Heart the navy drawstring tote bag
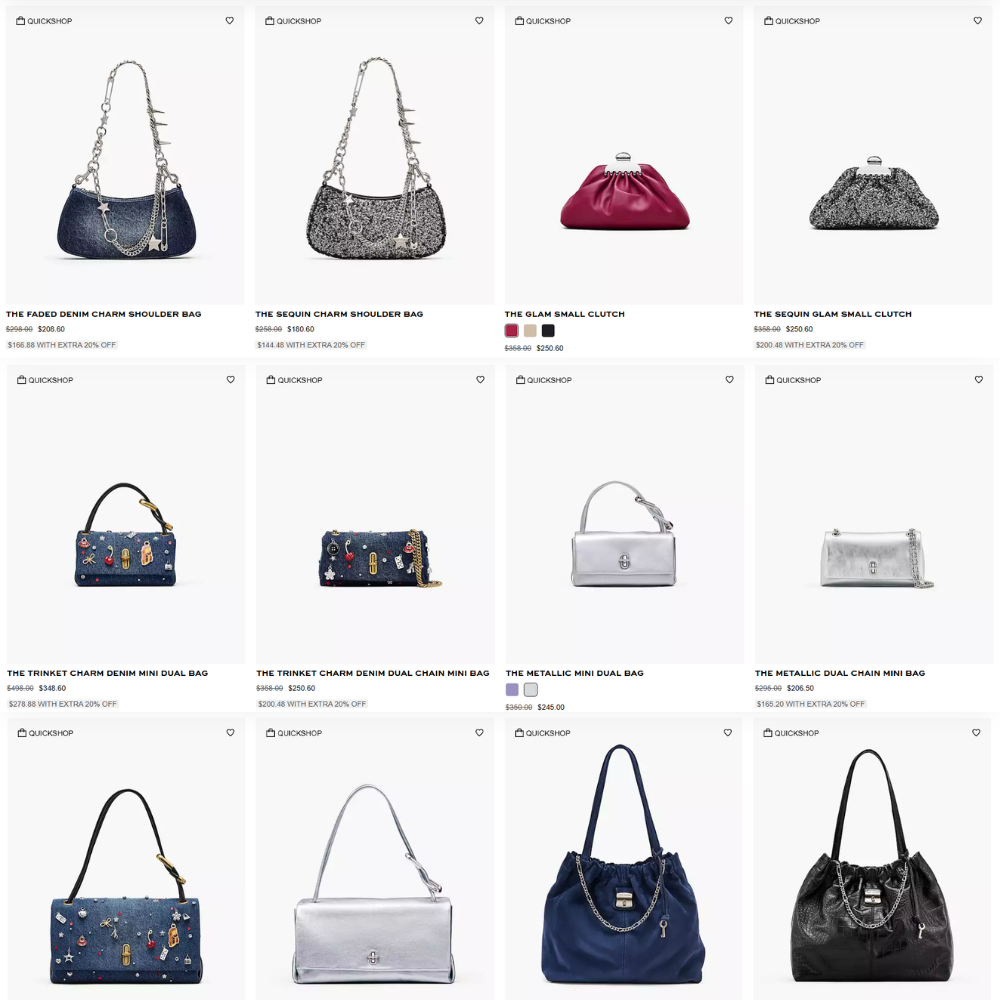This screenshot has width=1000, height=1000. click(x=728, y=733)
